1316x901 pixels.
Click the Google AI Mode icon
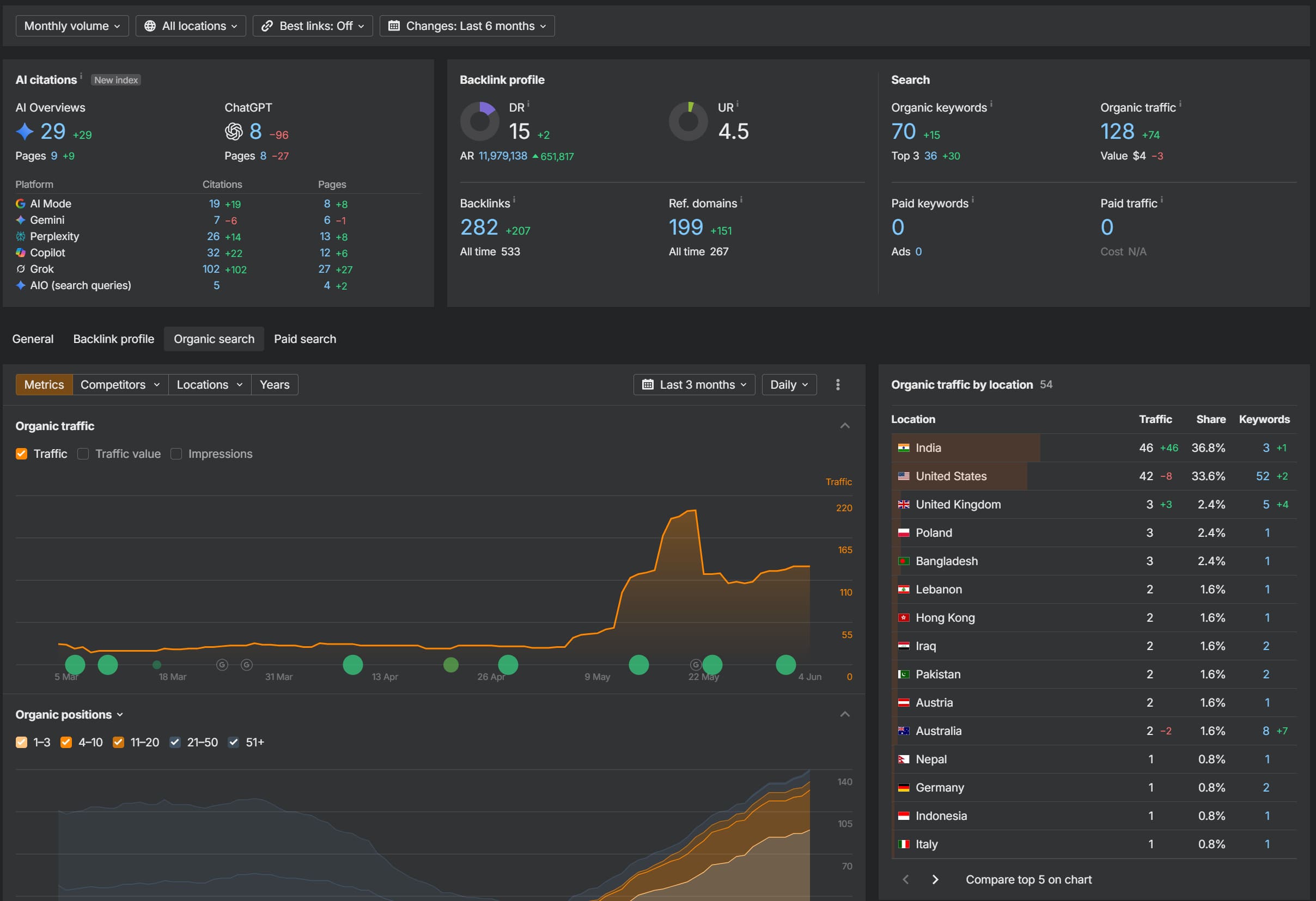20,204
